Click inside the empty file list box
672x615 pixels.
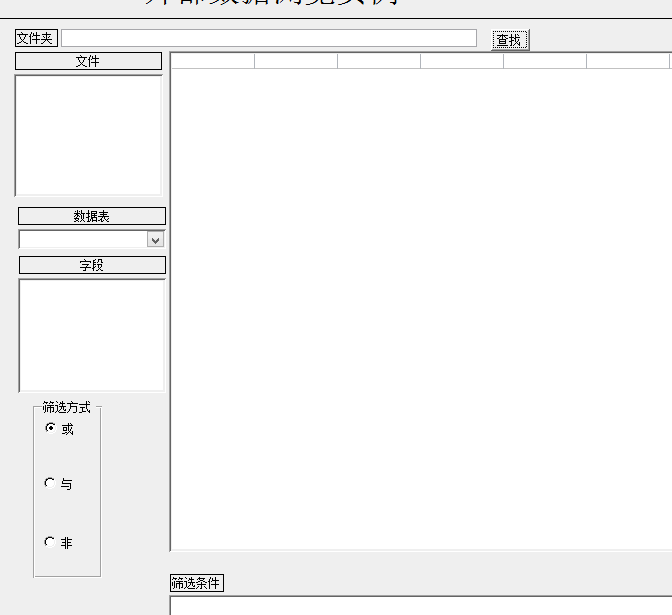click(x=88, y=135)
